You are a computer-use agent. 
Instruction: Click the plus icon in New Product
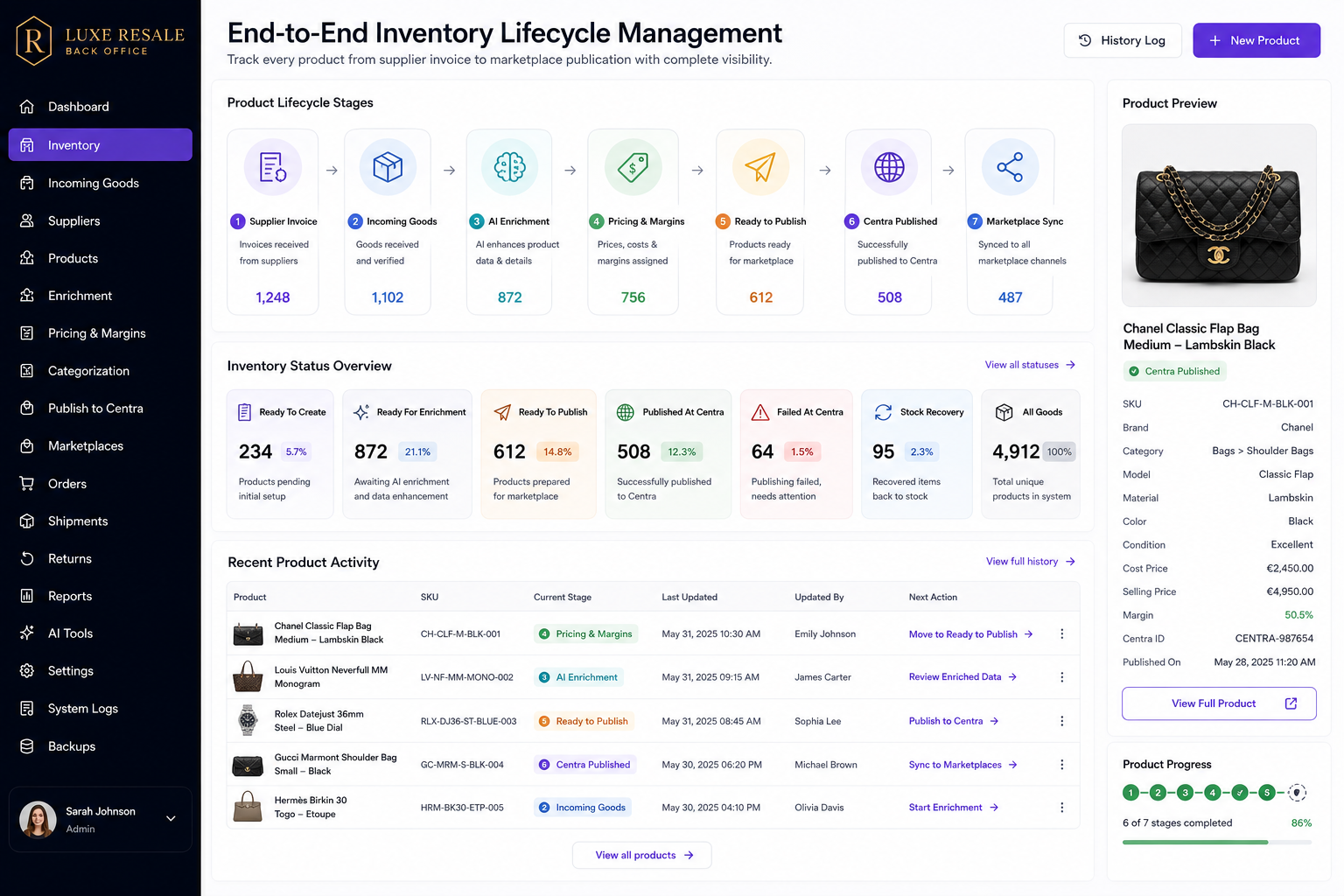point(1214,40)
